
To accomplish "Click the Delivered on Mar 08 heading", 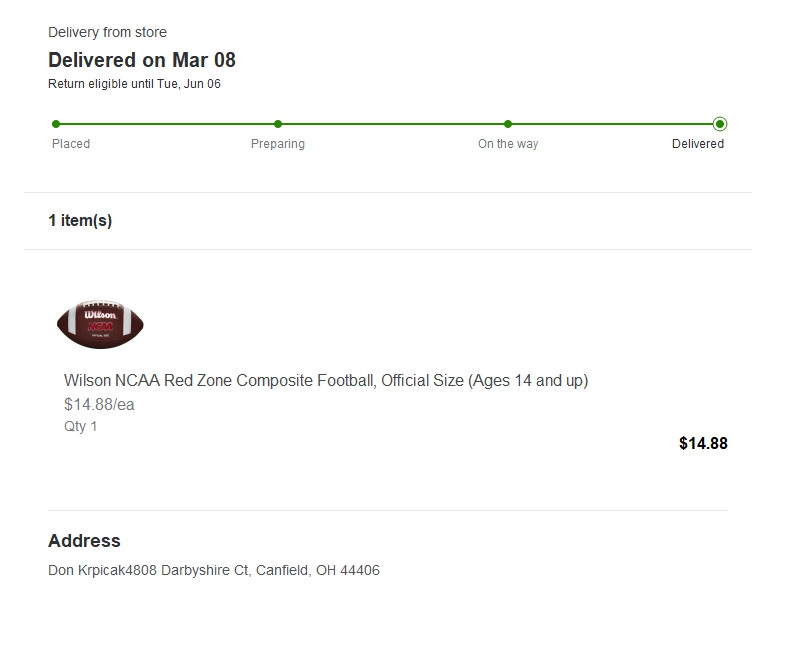I will click(x=142, y=60).
